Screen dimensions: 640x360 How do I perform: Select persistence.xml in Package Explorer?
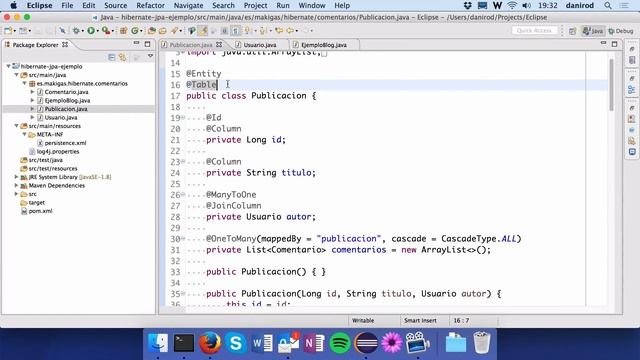coord(65,143)
